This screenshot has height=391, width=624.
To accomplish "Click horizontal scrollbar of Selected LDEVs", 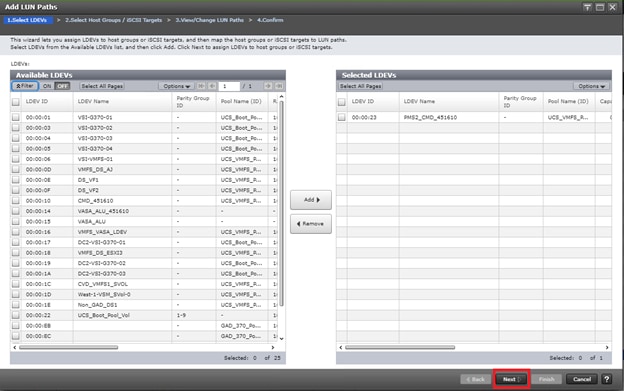I will coord(400,347).
